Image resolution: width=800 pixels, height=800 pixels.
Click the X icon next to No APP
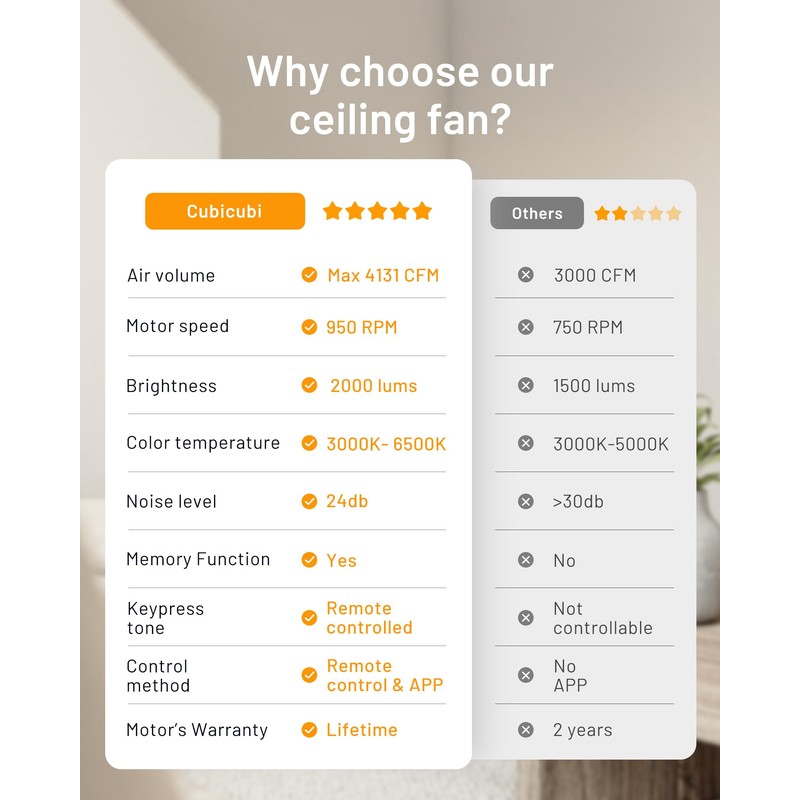(526, 675)
